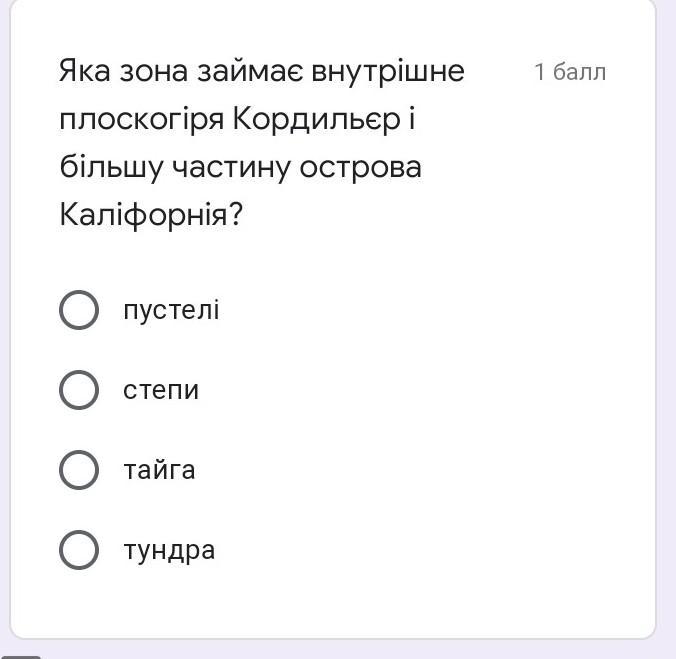Viewport: 676px width, 659px height.
Task: Click the word Яка starting the question
Action: [84, 71]
